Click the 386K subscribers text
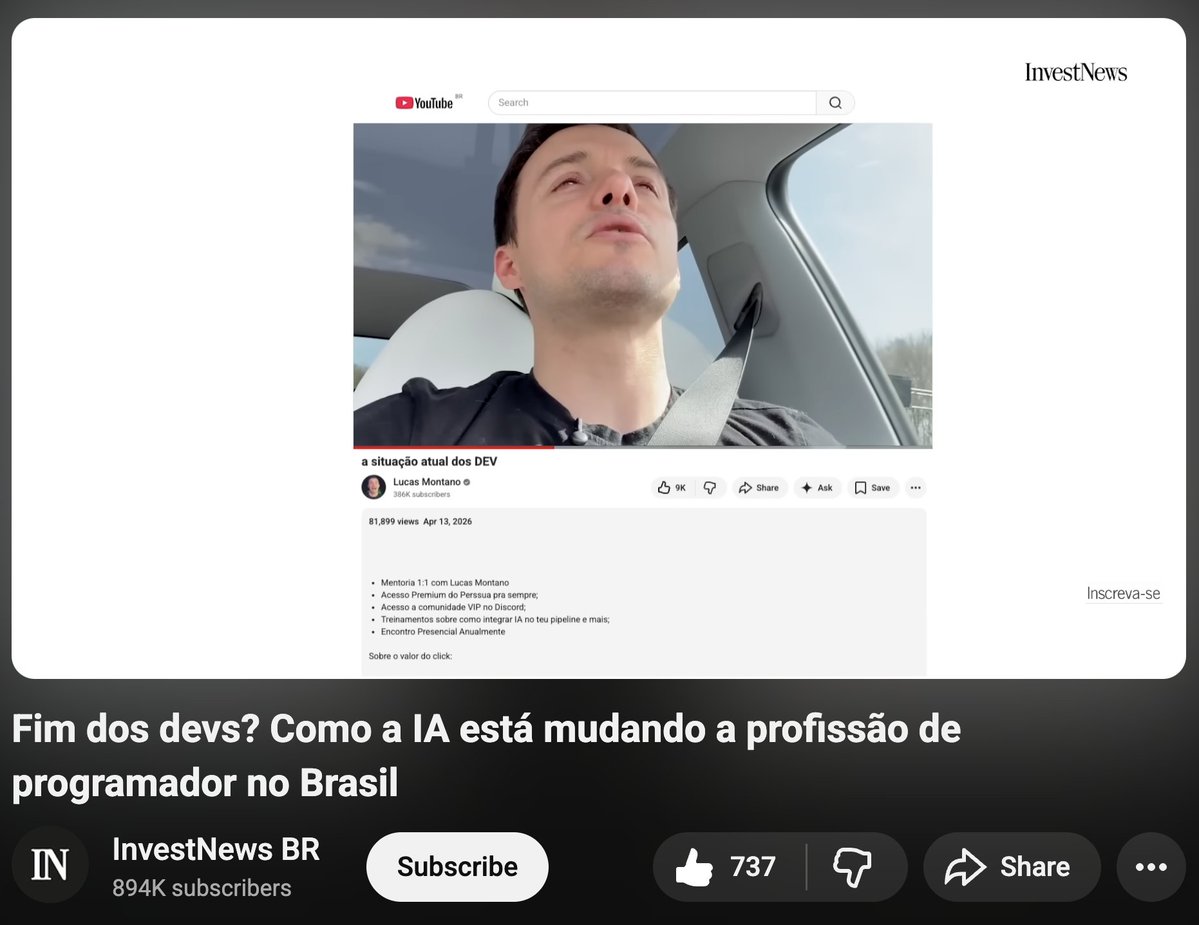The width and height of the screenshot is (1199, 925). coord(421,495)
